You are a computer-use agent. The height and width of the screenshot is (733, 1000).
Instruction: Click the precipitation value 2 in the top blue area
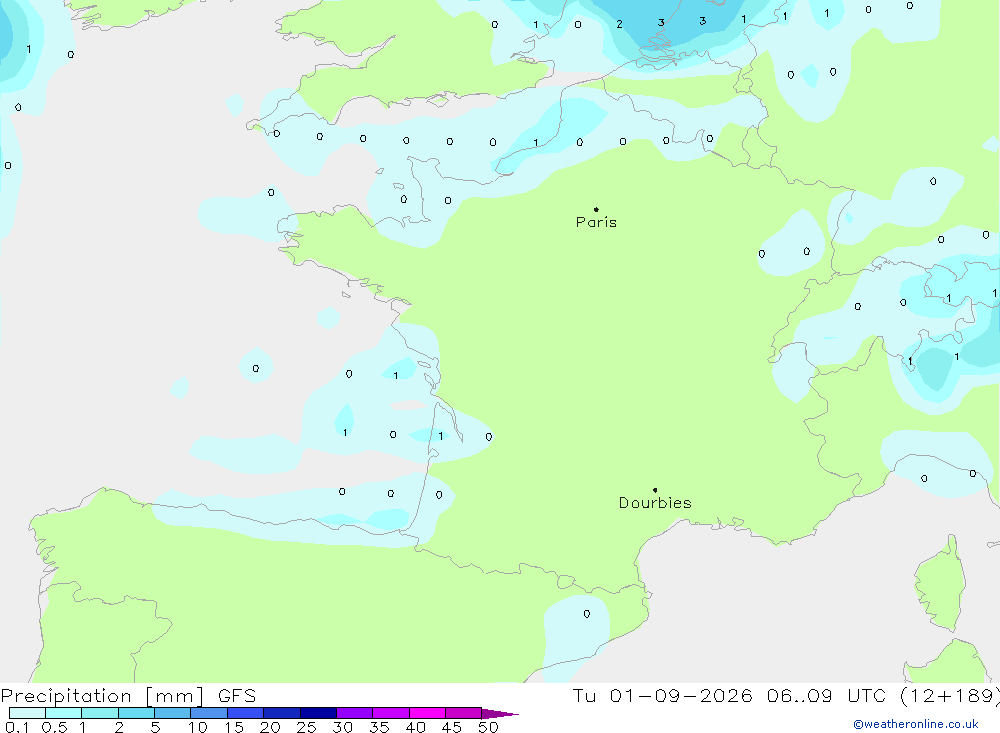pyautogui.click(x=619, y=24)
